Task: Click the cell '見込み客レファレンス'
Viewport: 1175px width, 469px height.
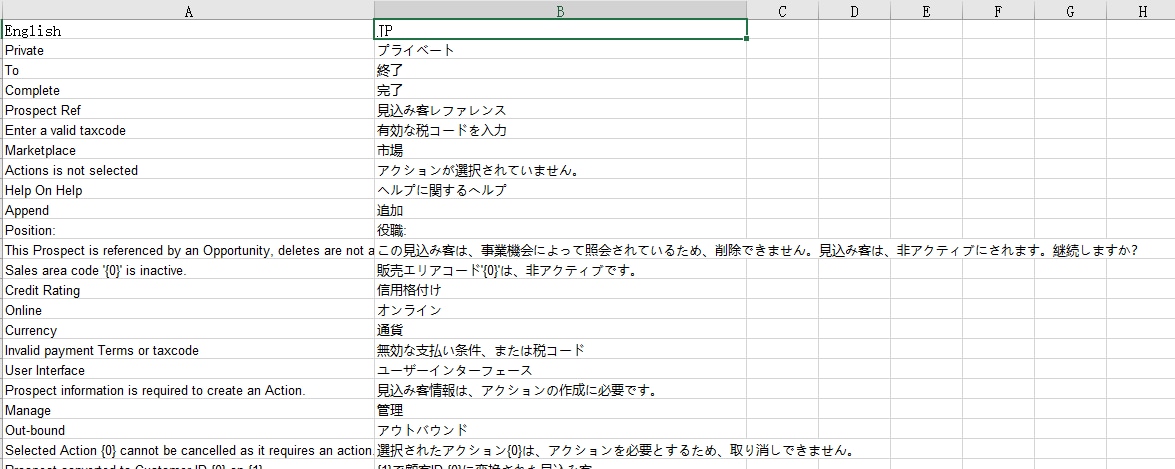Action: tap(561, 110)
